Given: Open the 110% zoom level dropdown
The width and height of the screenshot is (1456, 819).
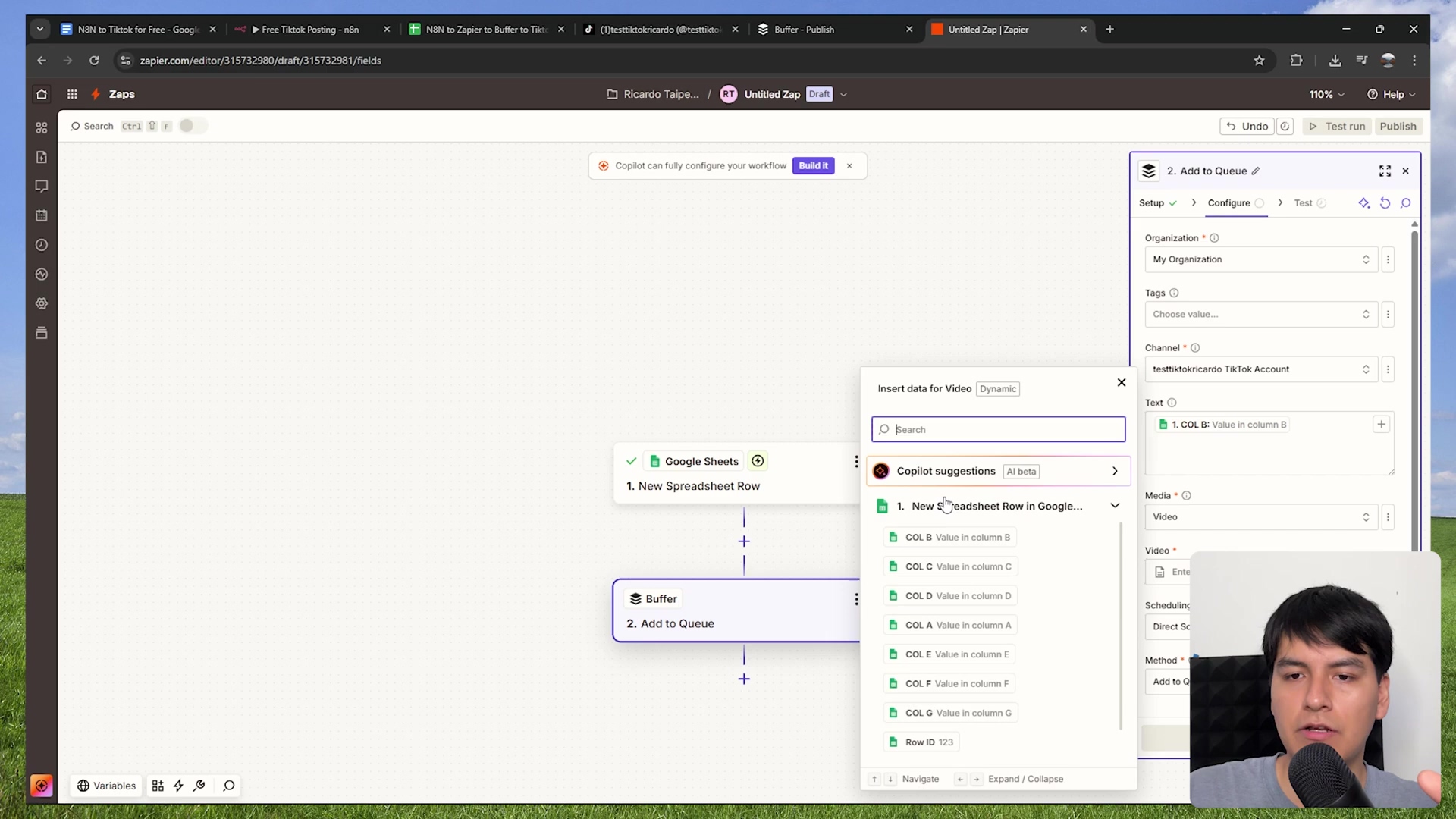Looking at the screenshot, I should [x=1326, y=94].
